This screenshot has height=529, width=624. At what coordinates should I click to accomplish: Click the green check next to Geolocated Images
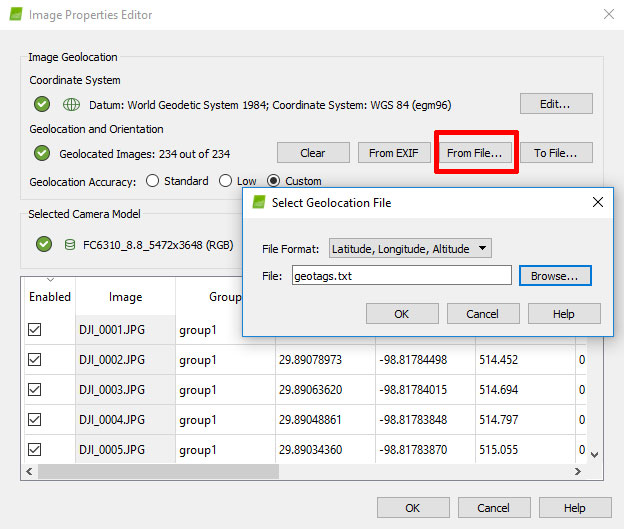[41, 153]
